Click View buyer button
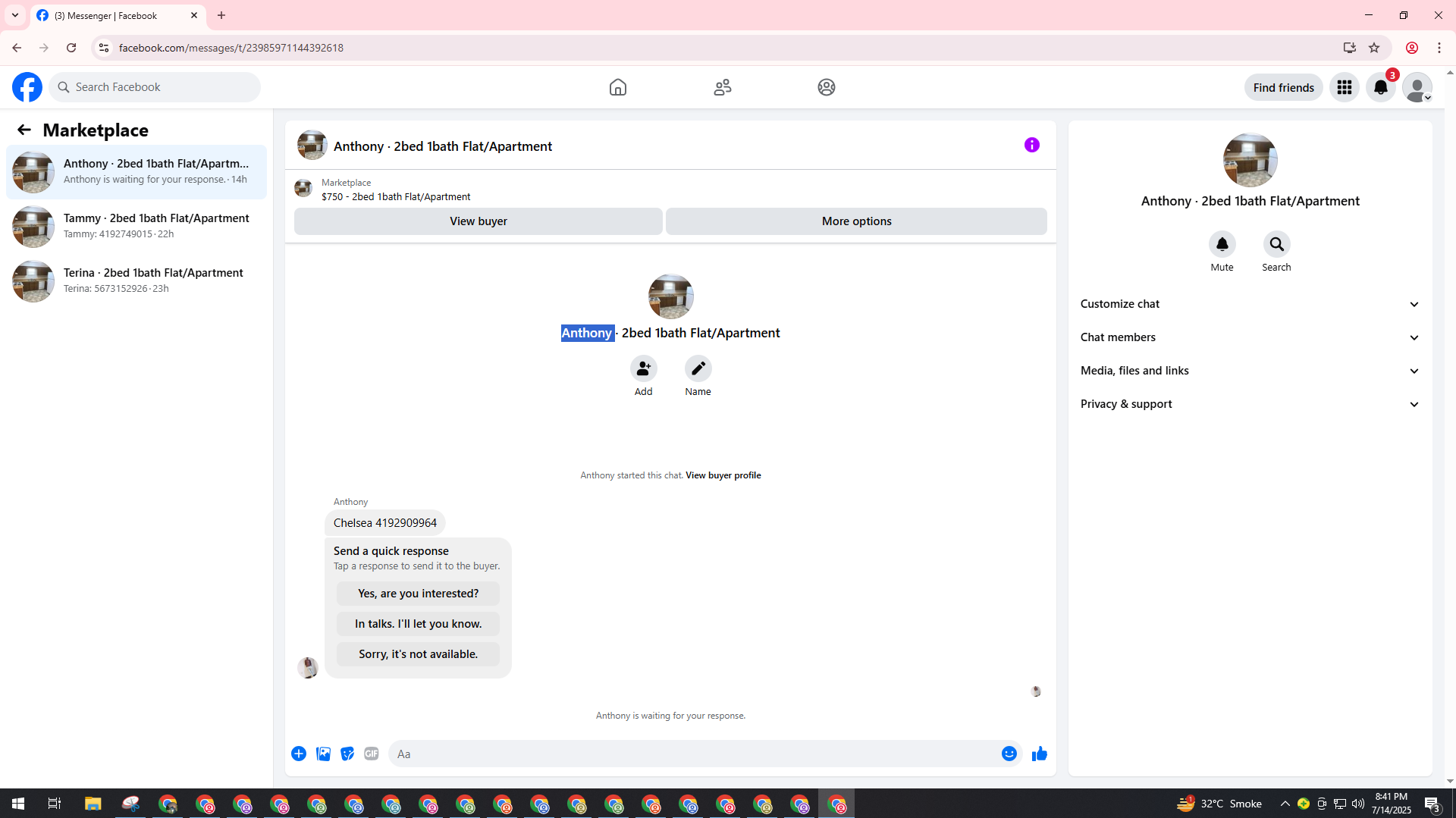Screen dimensions: 1456x818 (479, 221)
